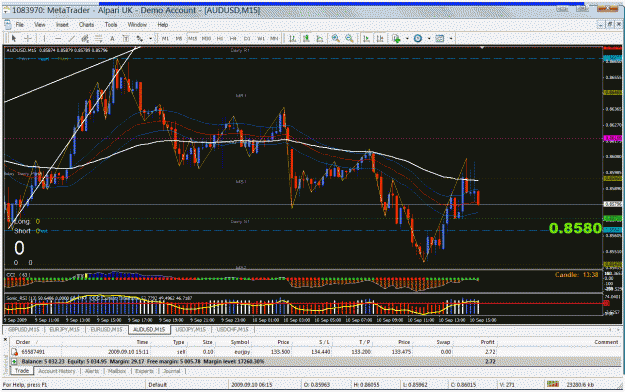This screenshot has height=392, width=625.
Task: Open the periodicity dropdown arrow
Action: (429, 39)
